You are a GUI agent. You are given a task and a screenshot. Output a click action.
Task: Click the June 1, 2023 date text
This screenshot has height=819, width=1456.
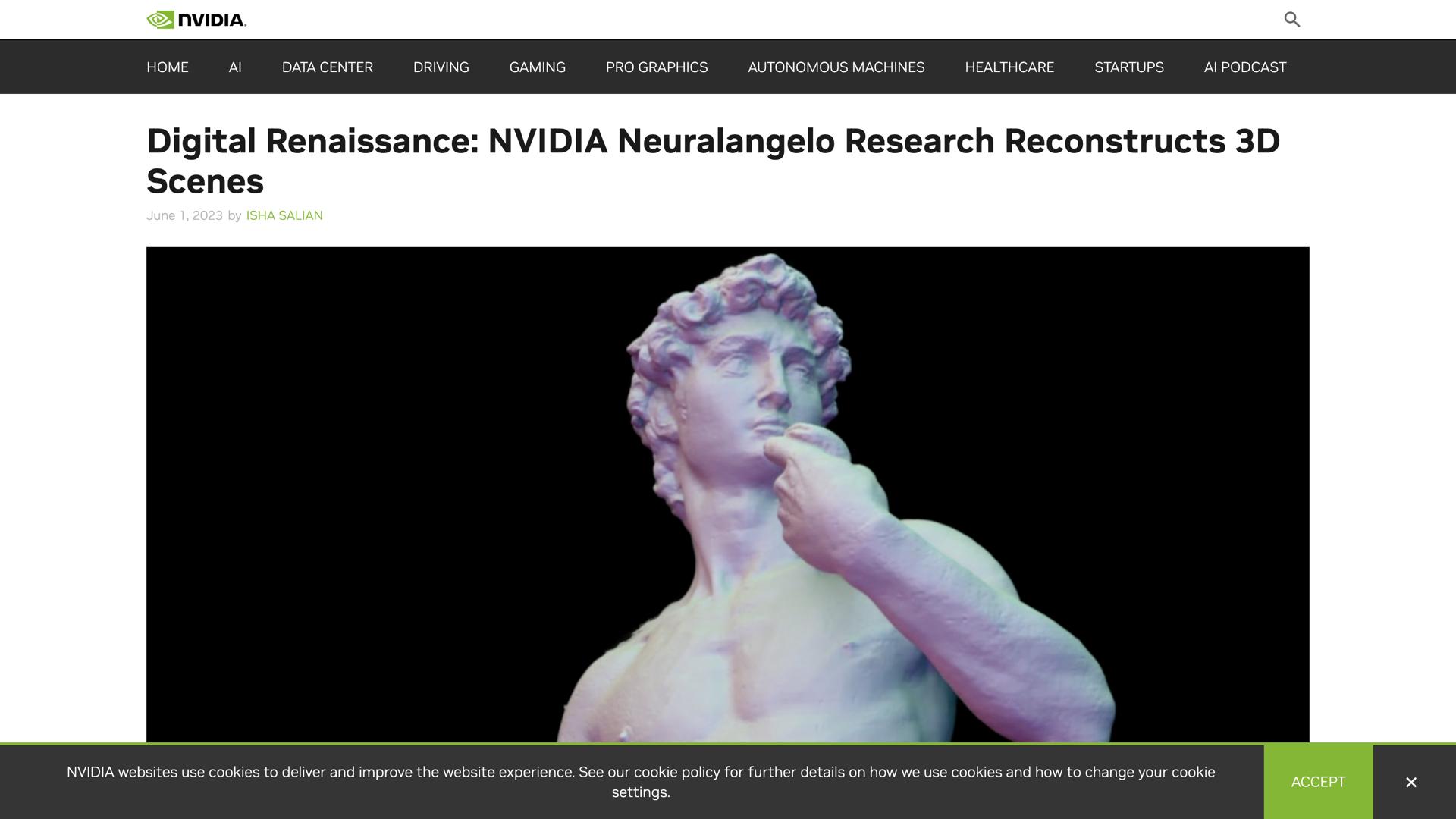coord(183,215)
